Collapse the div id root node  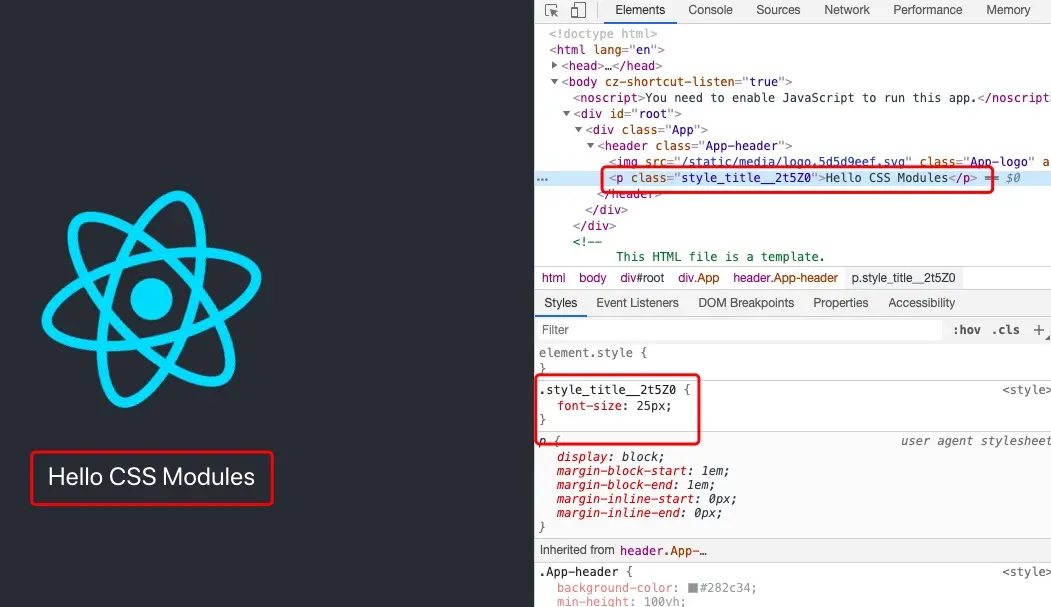coord(566,114)
